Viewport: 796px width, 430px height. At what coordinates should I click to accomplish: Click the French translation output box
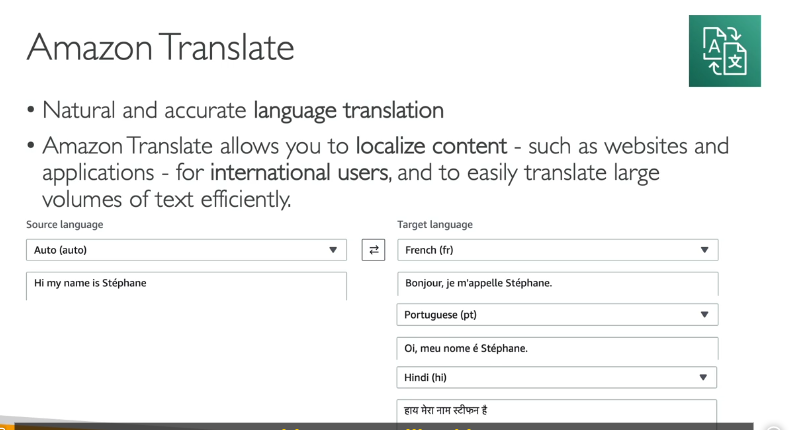557,284
